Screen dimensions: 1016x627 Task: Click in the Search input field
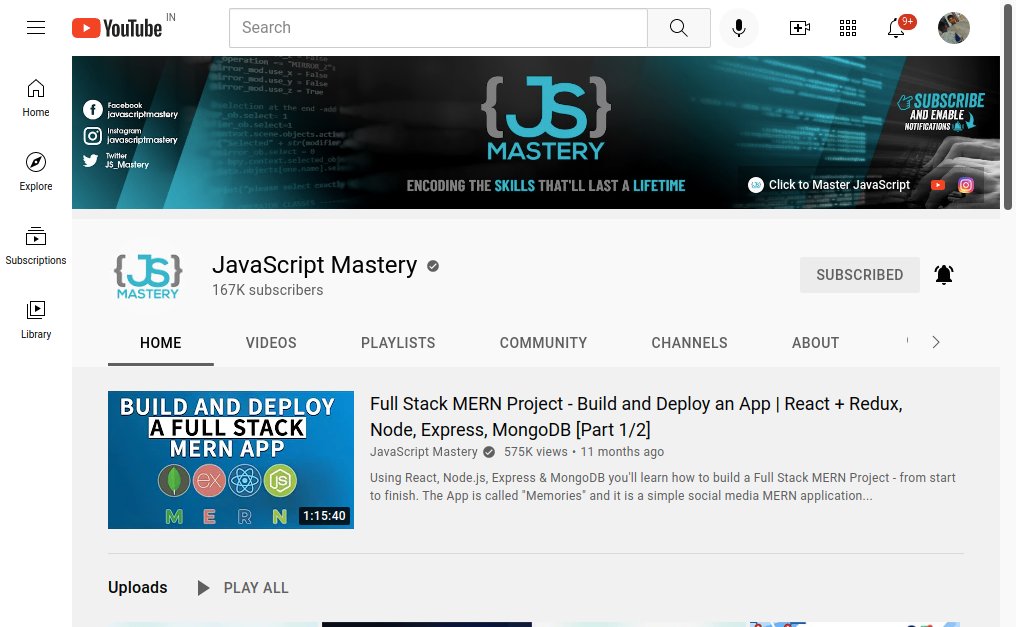click(x=438, y=28)
